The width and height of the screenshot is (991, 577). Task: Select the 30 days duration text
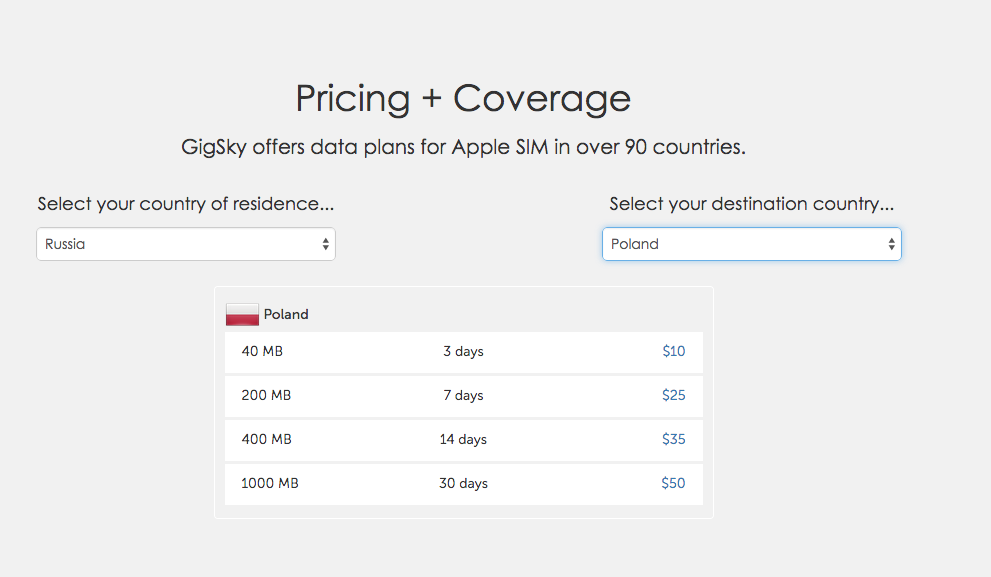tap(463, 483)
